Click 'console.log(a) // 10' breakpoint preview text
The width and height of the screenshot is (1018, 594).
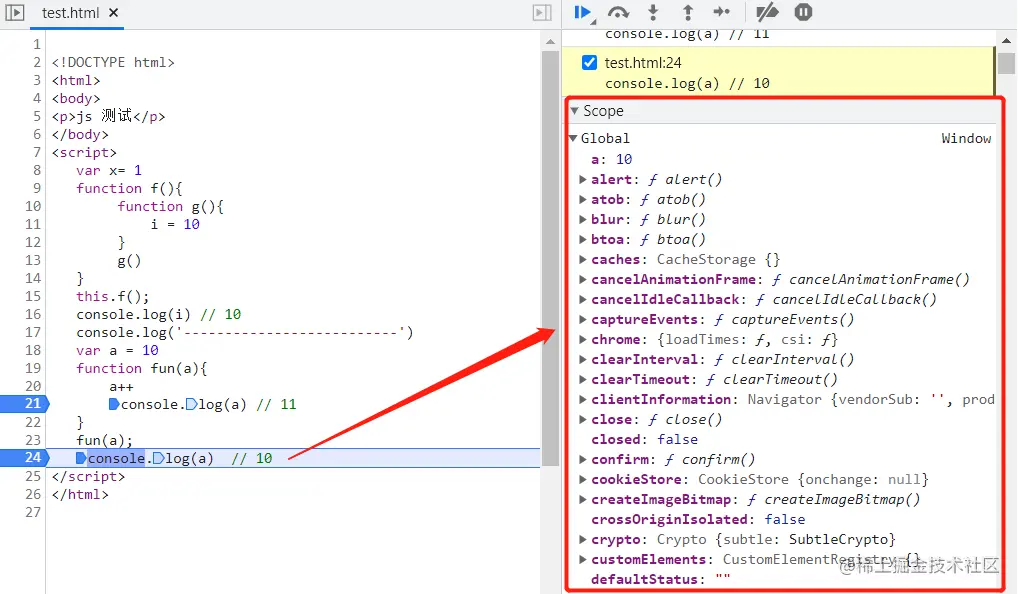coord(687,83)
